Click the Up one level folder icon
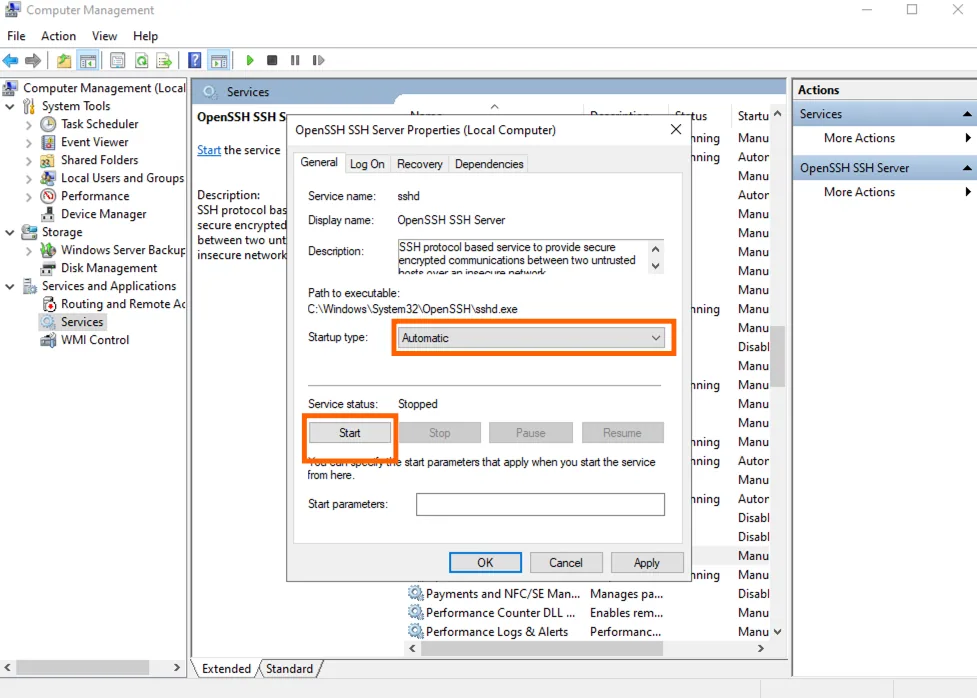This screenshot has width=977, height=698. [x=64, y=60]
